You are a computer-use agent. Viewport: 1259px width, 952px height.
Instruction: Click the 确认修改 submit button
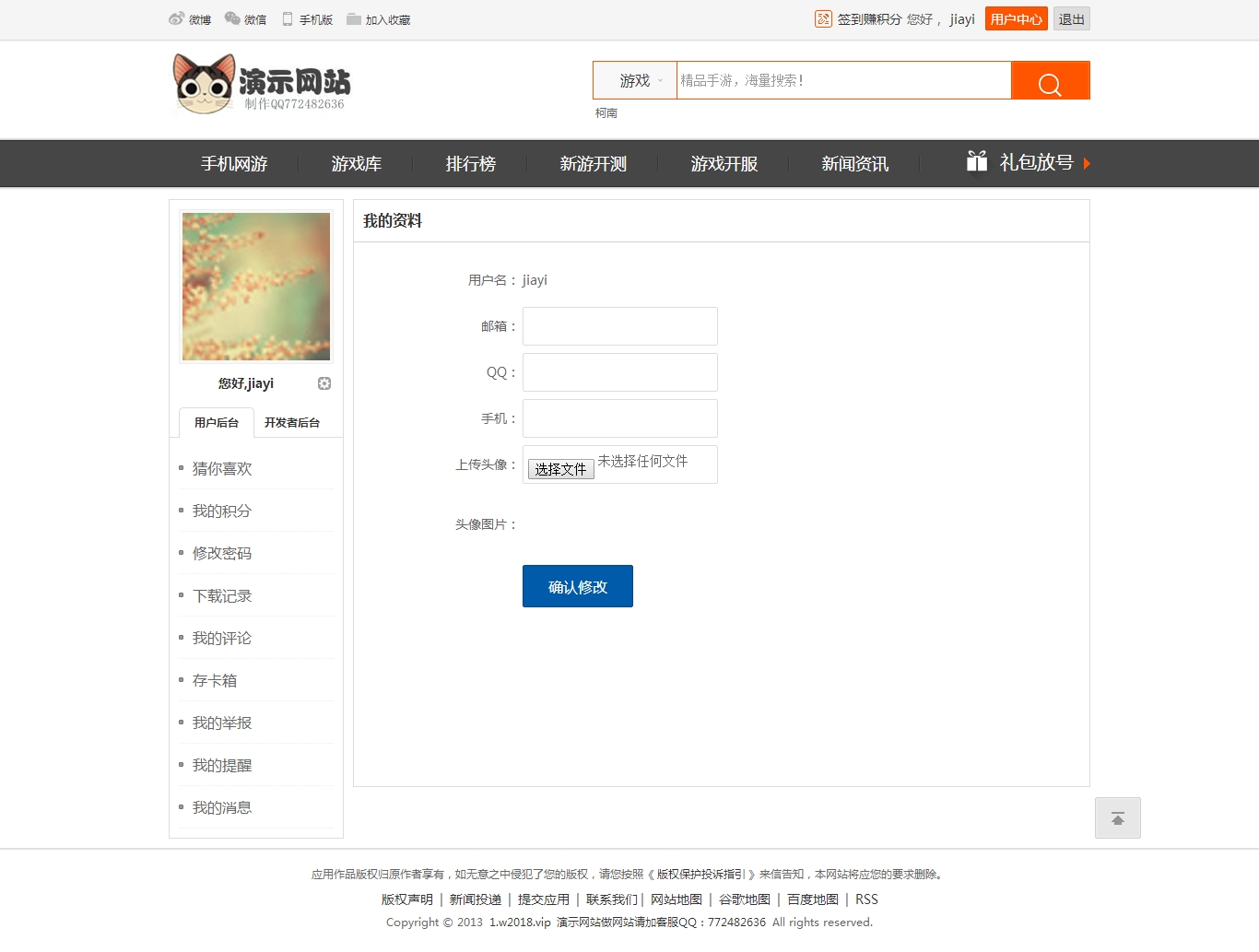click(x=577, y=585)
